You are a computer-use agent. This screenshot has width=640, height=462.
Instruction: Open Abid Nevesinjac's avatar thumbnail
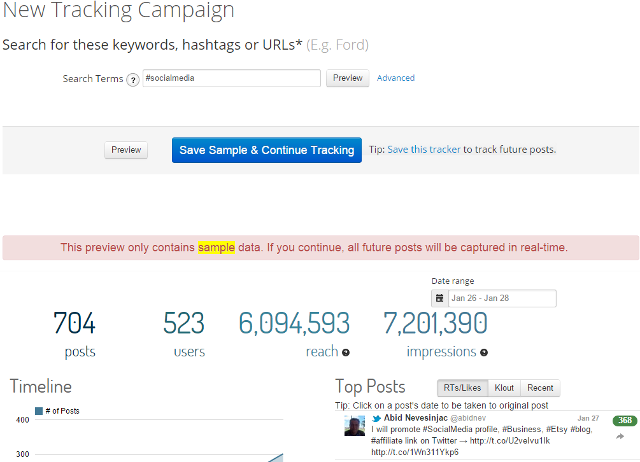[x=354, y=427]
